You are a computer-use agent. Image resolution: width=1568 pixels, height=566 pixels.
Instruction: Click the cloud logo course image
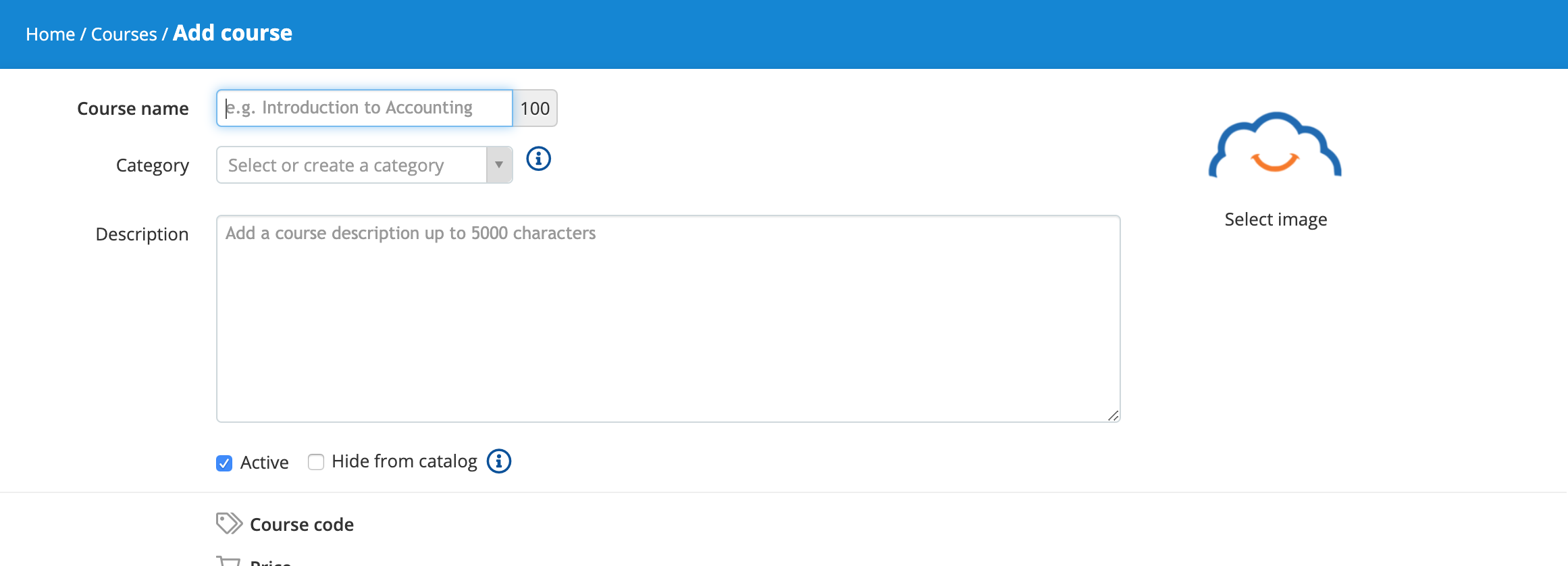[x=1275, y=145]
